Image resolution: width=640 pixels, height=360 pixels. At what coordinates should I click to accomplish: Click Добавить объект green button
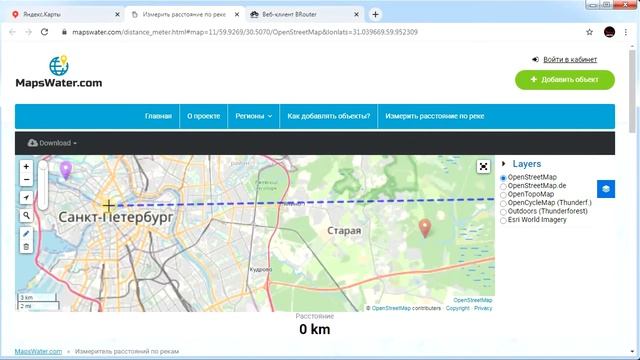[x=565, y=80]
